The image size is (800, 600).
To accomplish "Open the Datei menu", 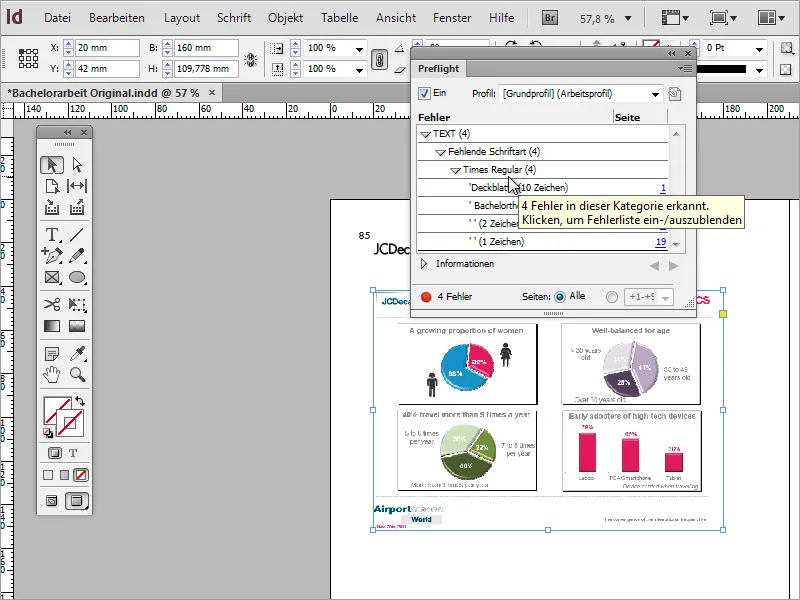I will [57, 18].
